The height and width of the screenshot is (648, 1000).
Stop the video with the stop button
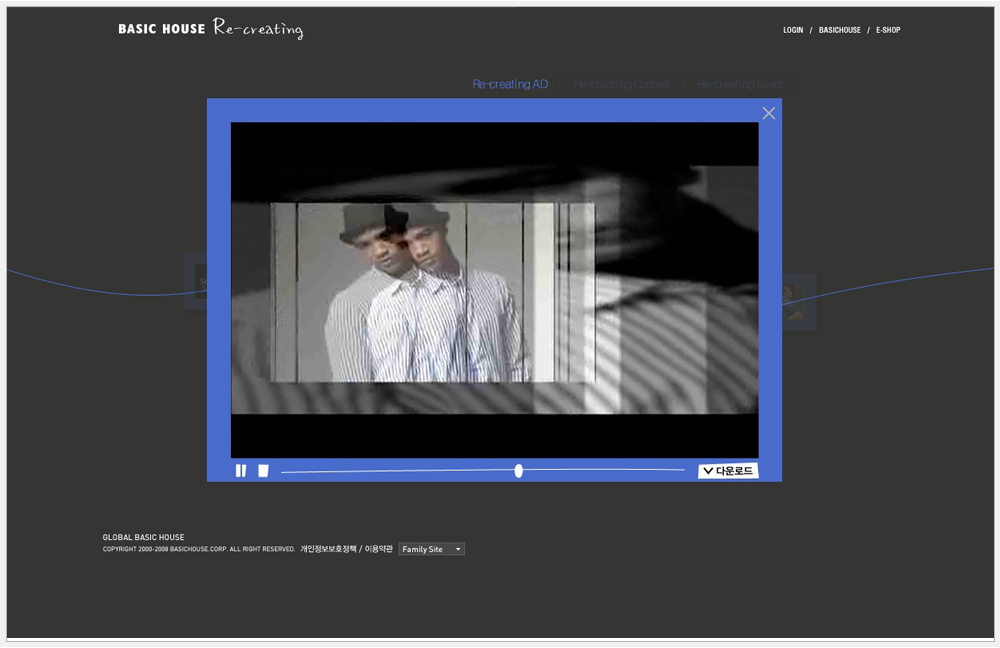coord(263,471)
